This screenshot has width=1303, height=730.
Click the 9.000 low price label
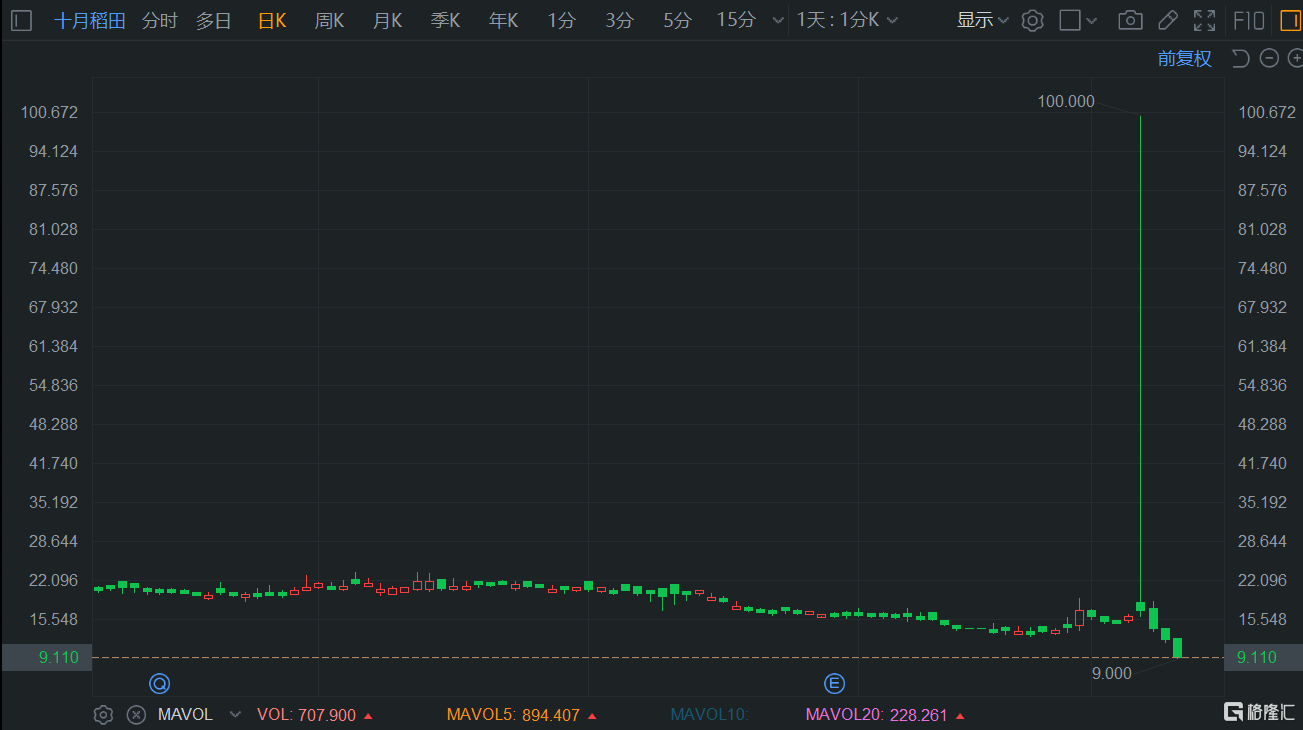coord(1111,673)
